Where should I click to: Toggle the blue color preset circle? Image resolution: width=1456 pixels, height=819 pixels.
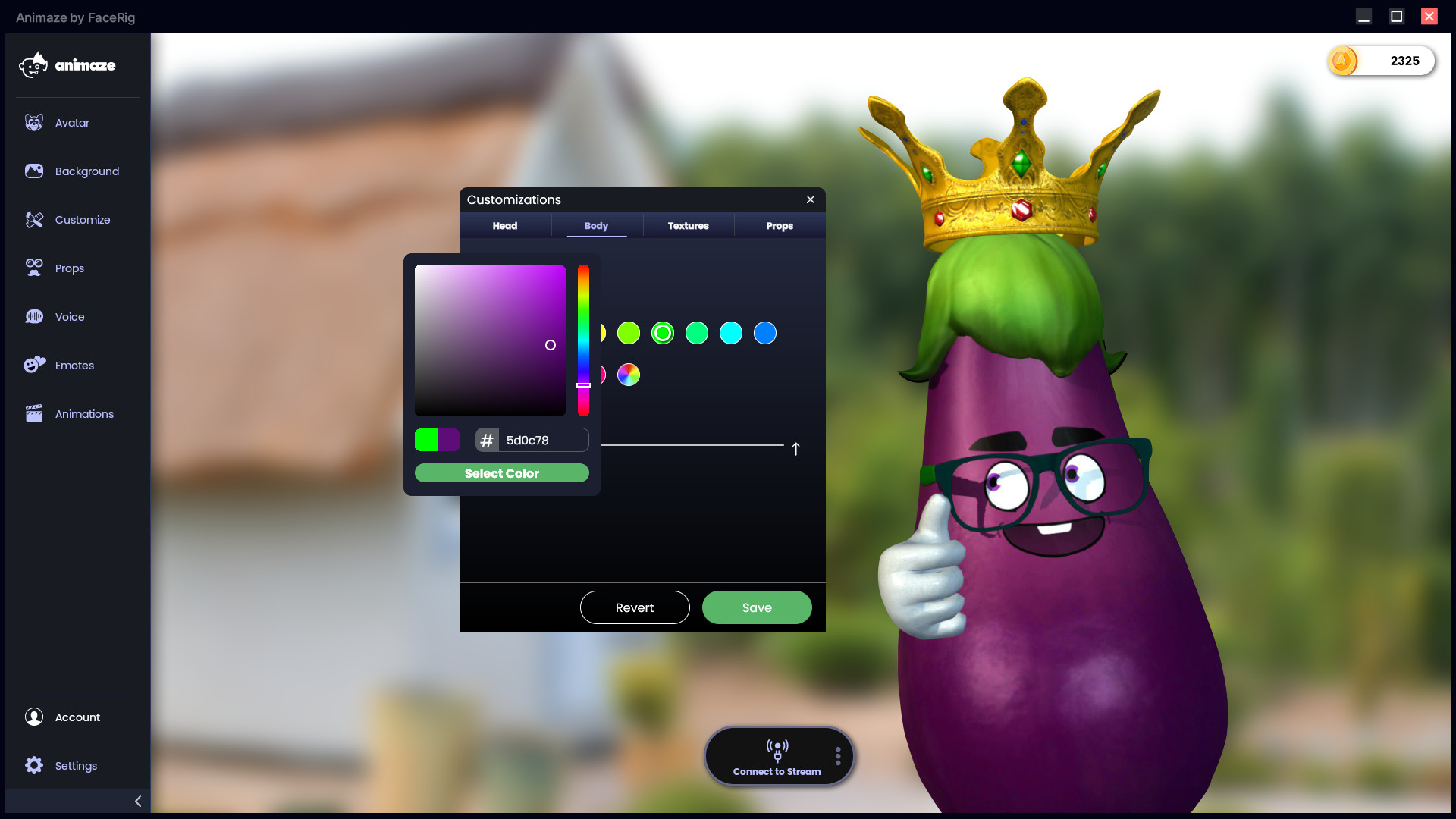765,333
